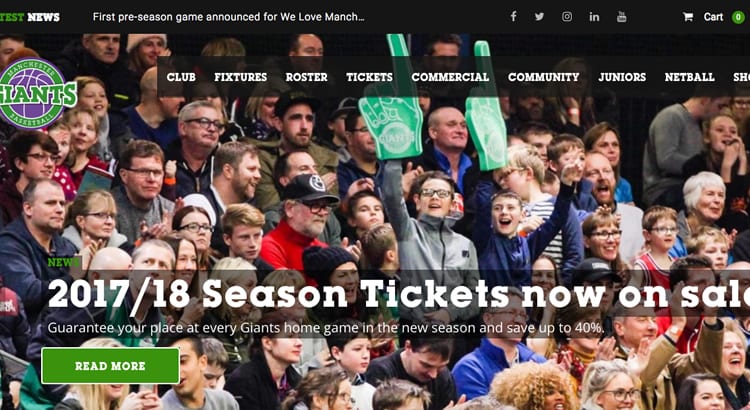The image size is (750, 410).
Task: Open the Twitter social icon
Action: pos(540,17)
